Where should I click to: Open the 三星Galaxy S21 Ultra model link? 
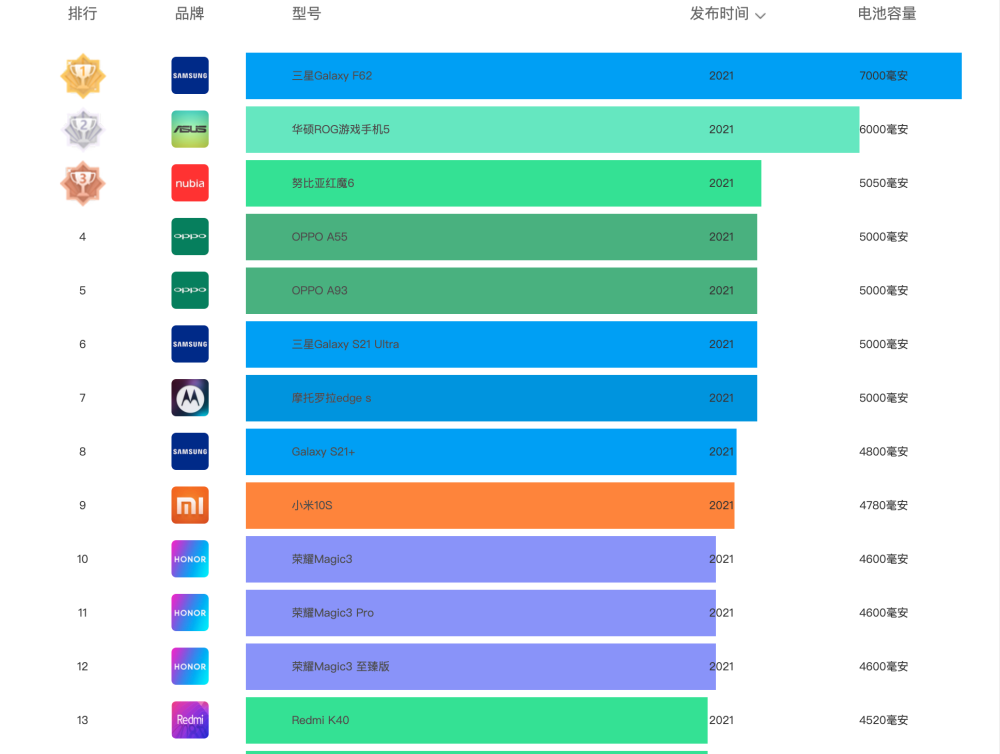click(345, 344)
